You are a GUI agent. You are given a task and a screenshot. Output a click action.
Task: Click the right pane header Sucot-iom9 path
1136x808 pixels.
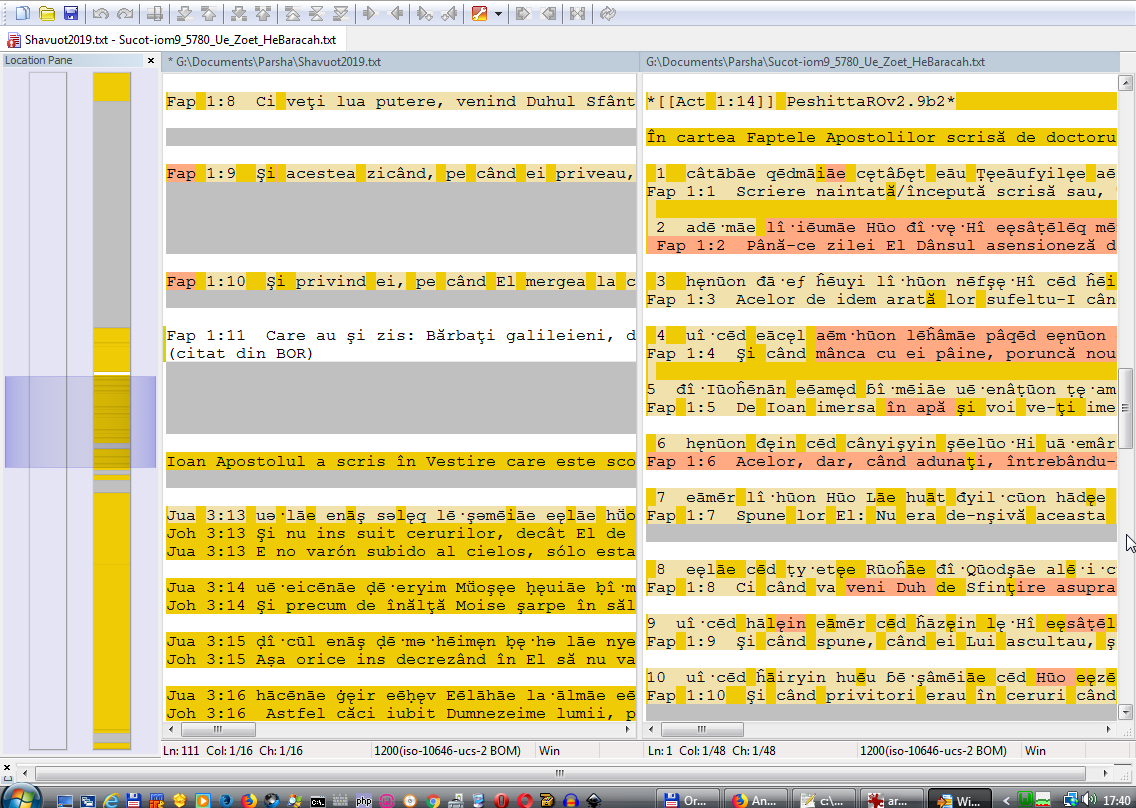pyautogui.click(x=815, y=62)
